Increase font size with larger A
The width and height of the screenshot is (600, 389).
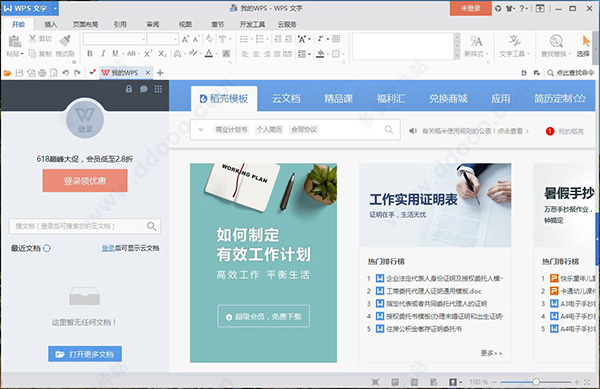coord(185,39)
